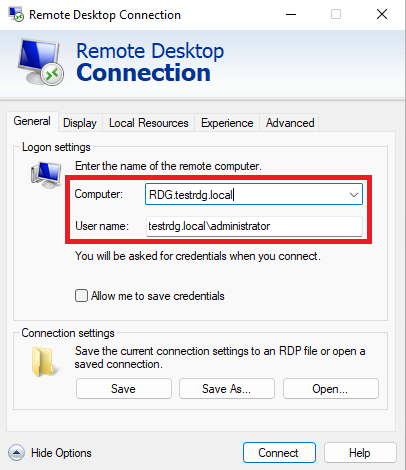The height and width of the screenshot is (470, 406).
Task: Save the current connection settings
Action: (x=124, y=389)
